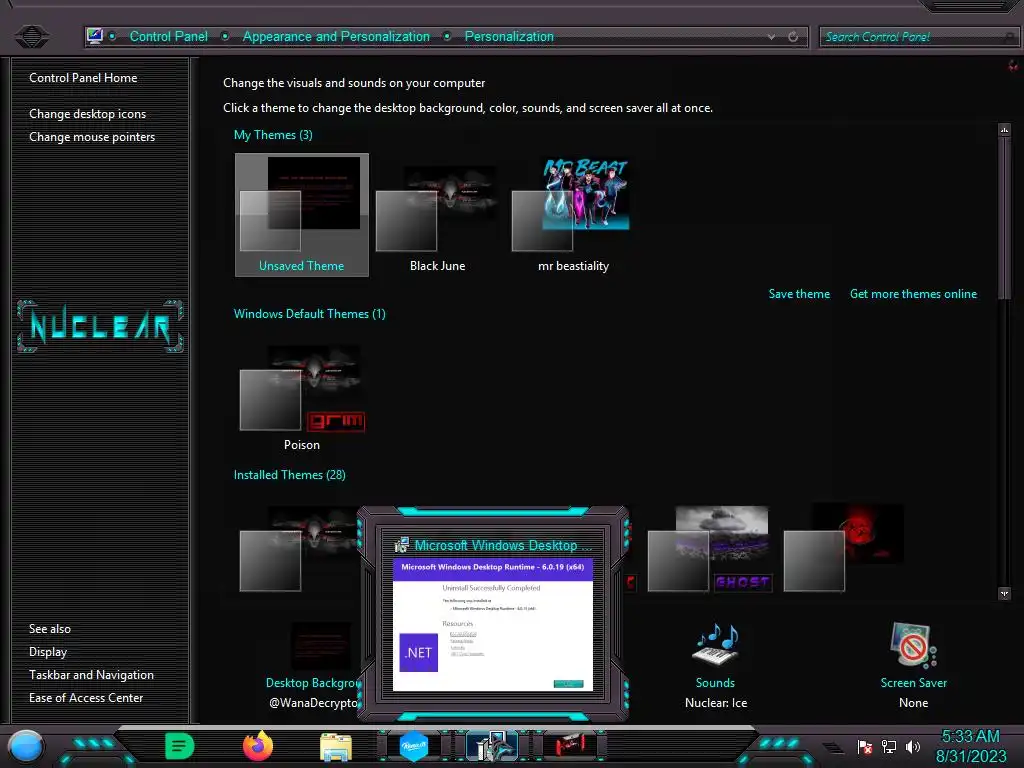
Task: Switch to the blue hexagon taskbar app
Action: click(413, 746)
